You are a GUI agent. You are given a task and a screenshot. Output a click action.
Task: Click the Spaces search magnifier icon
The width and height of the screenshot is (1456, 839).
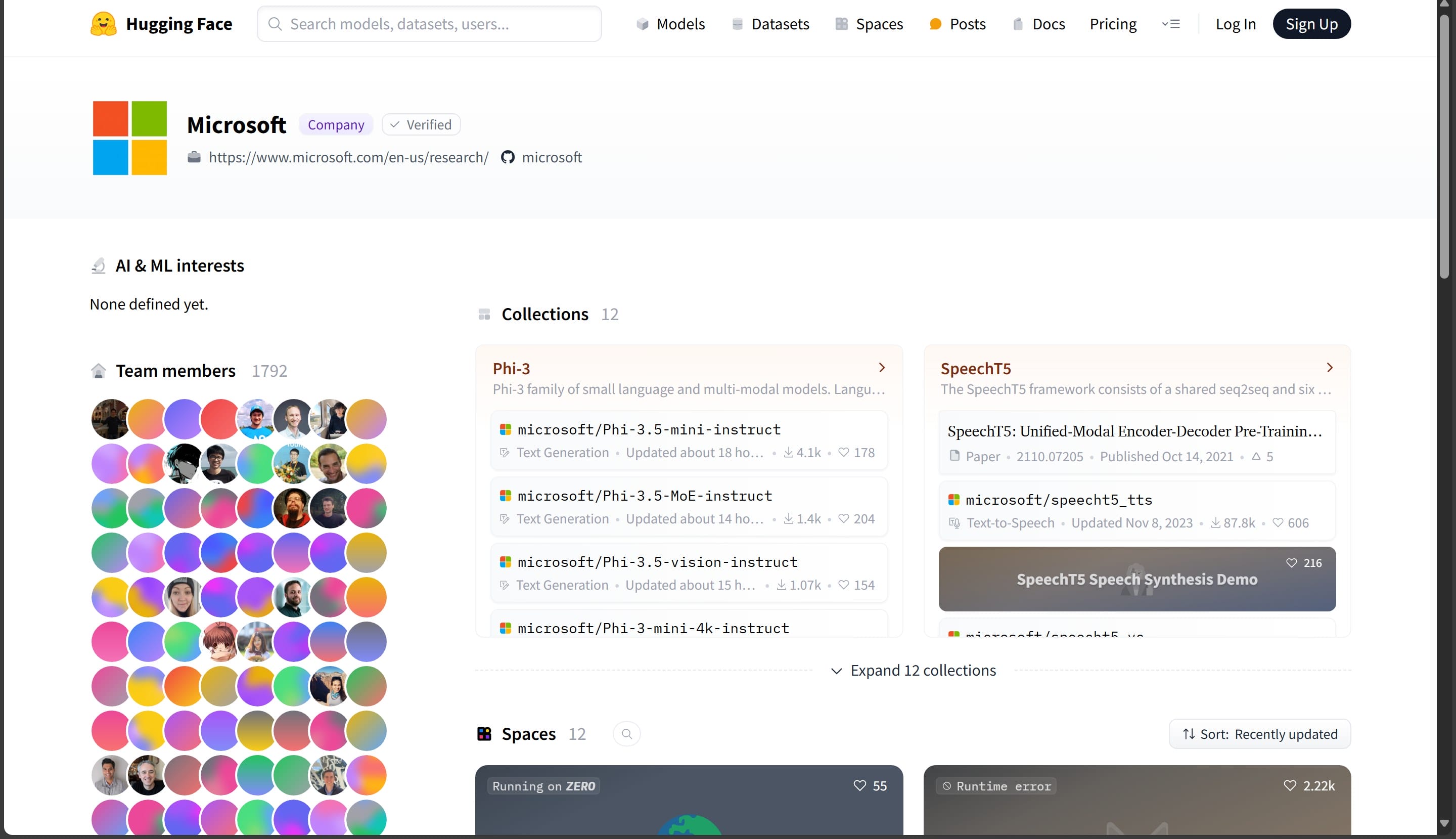[626, 734]
